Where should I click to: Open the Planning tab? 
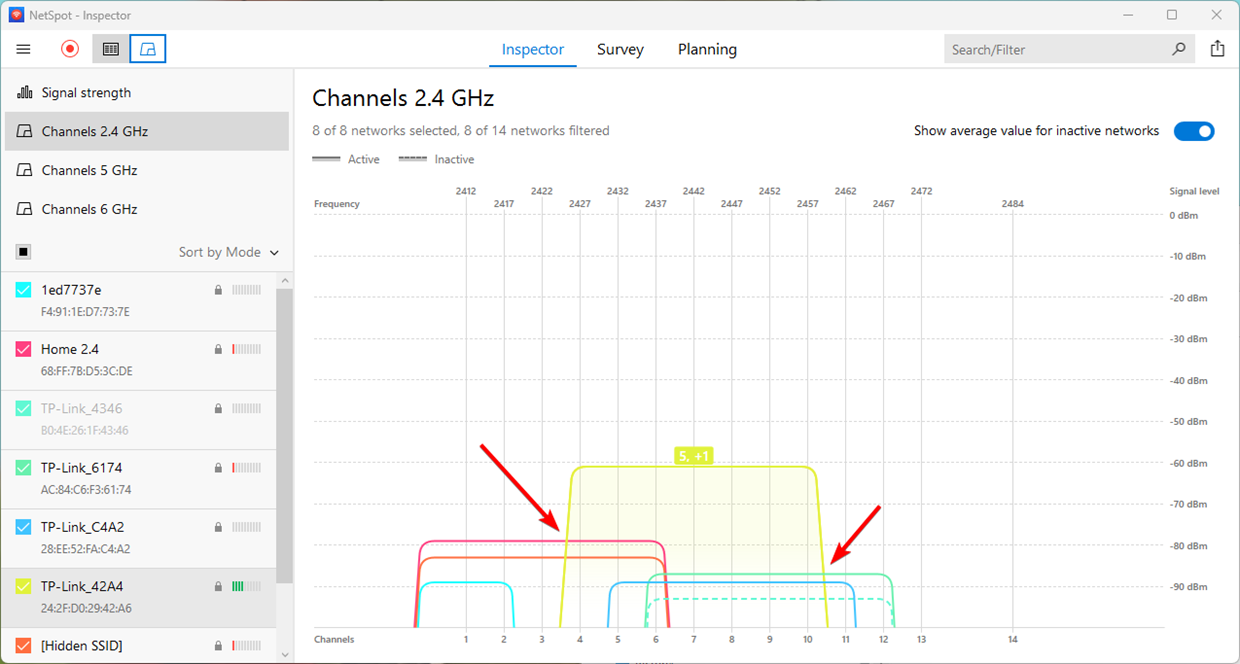coord(707,49)
